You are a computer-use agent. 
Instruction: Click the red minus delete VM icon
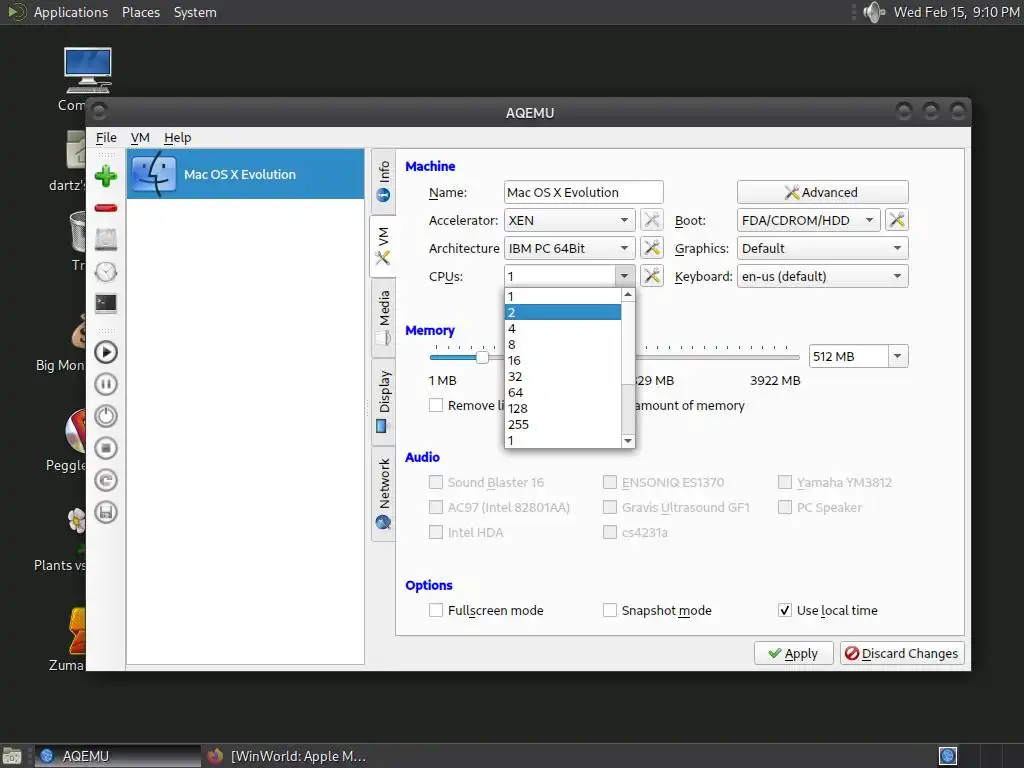click(106, 208)
